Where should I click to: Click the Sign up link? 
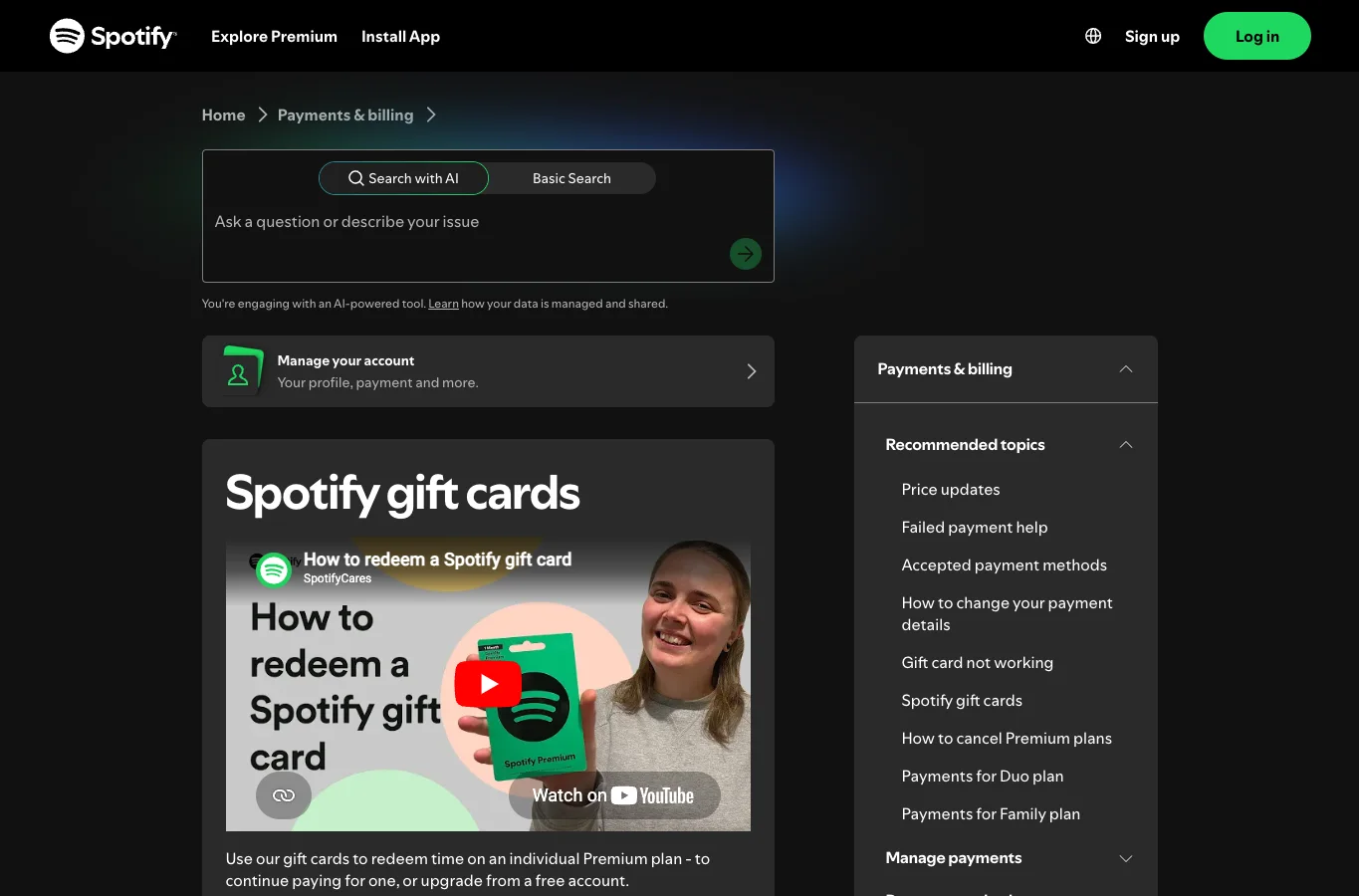click(1152, 36)
